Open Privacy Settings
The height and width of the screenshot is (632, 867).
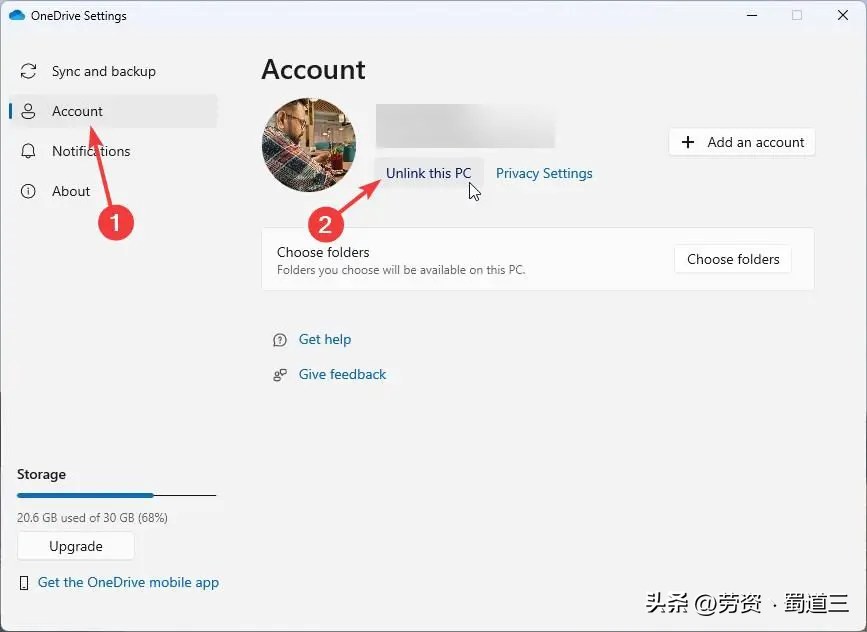coord(544,173)
